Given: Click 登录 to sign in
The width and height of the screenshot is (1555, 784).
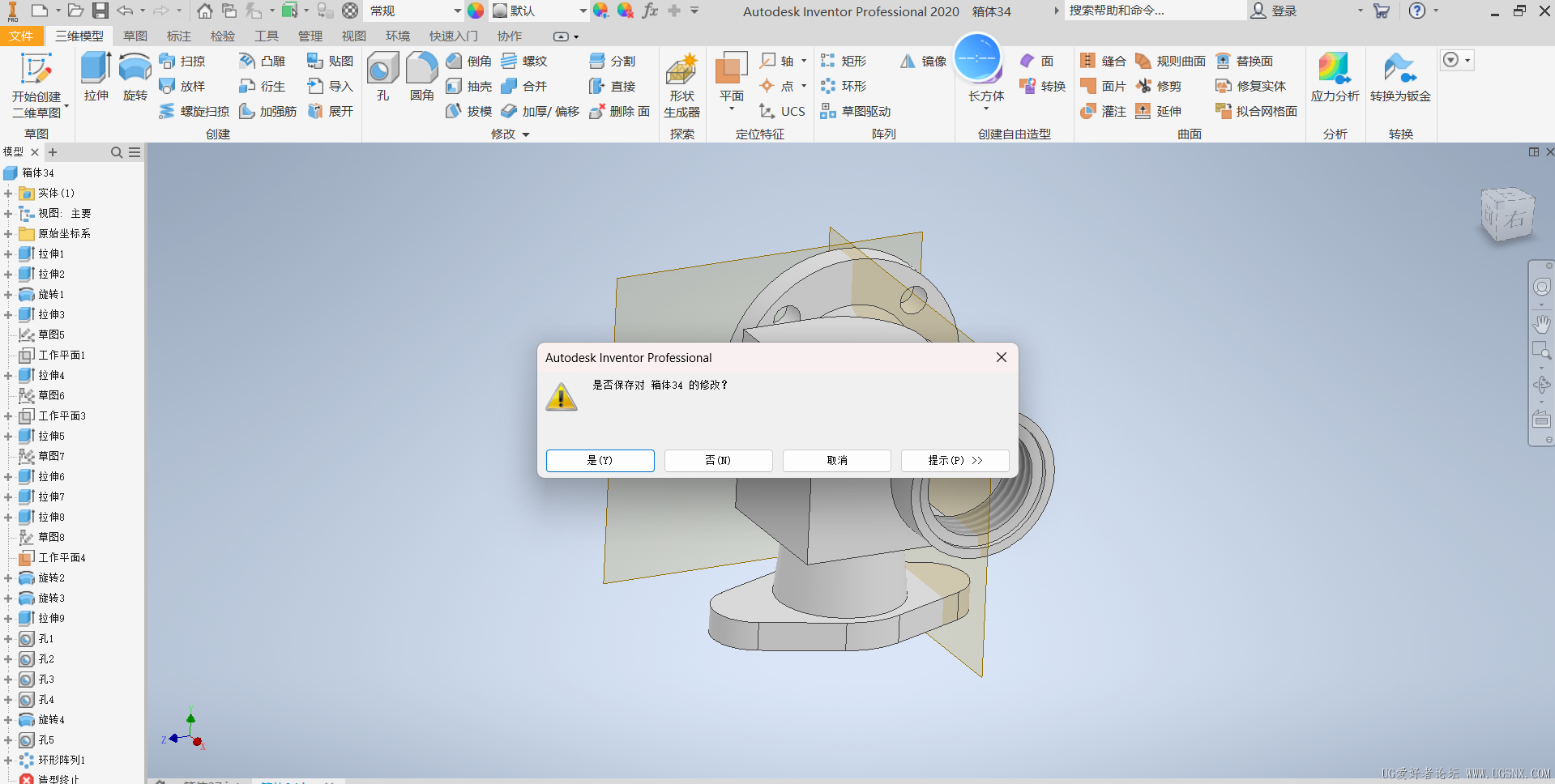Looking at the screenshot, I should click(1274, 11).
